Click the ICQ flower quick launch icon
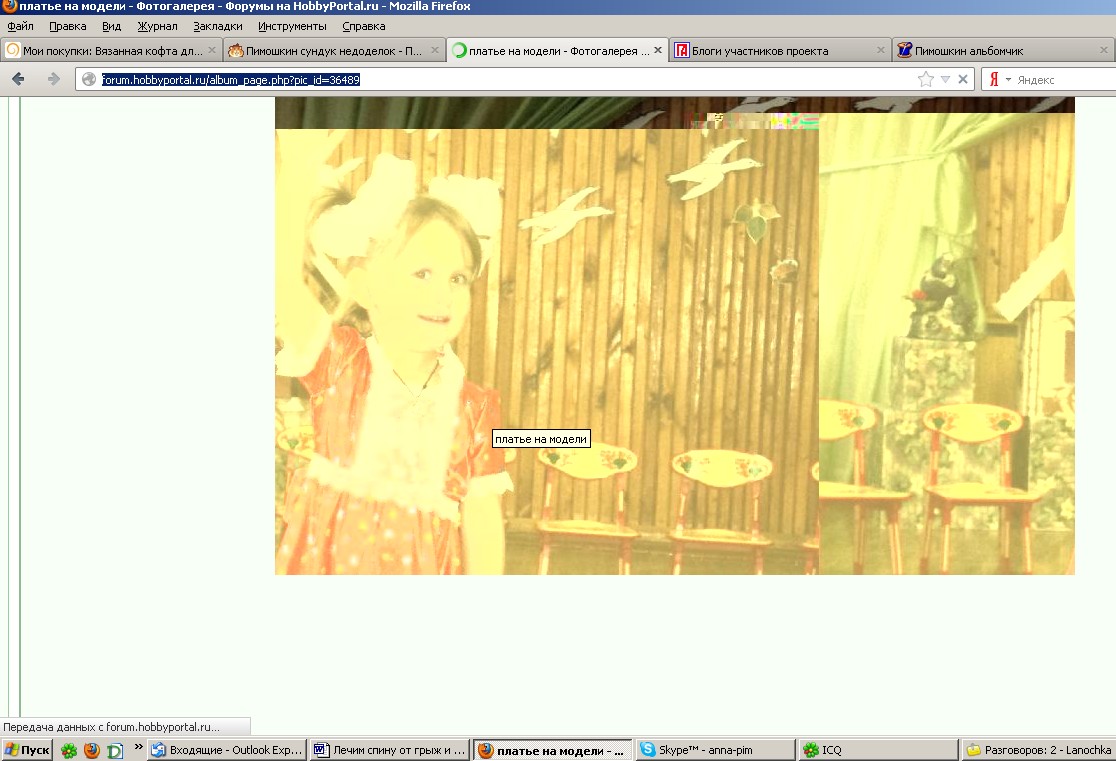Image resolution: width=1116 pixels, height=761 pixels. pyautogui.click(x=69, y=750)
